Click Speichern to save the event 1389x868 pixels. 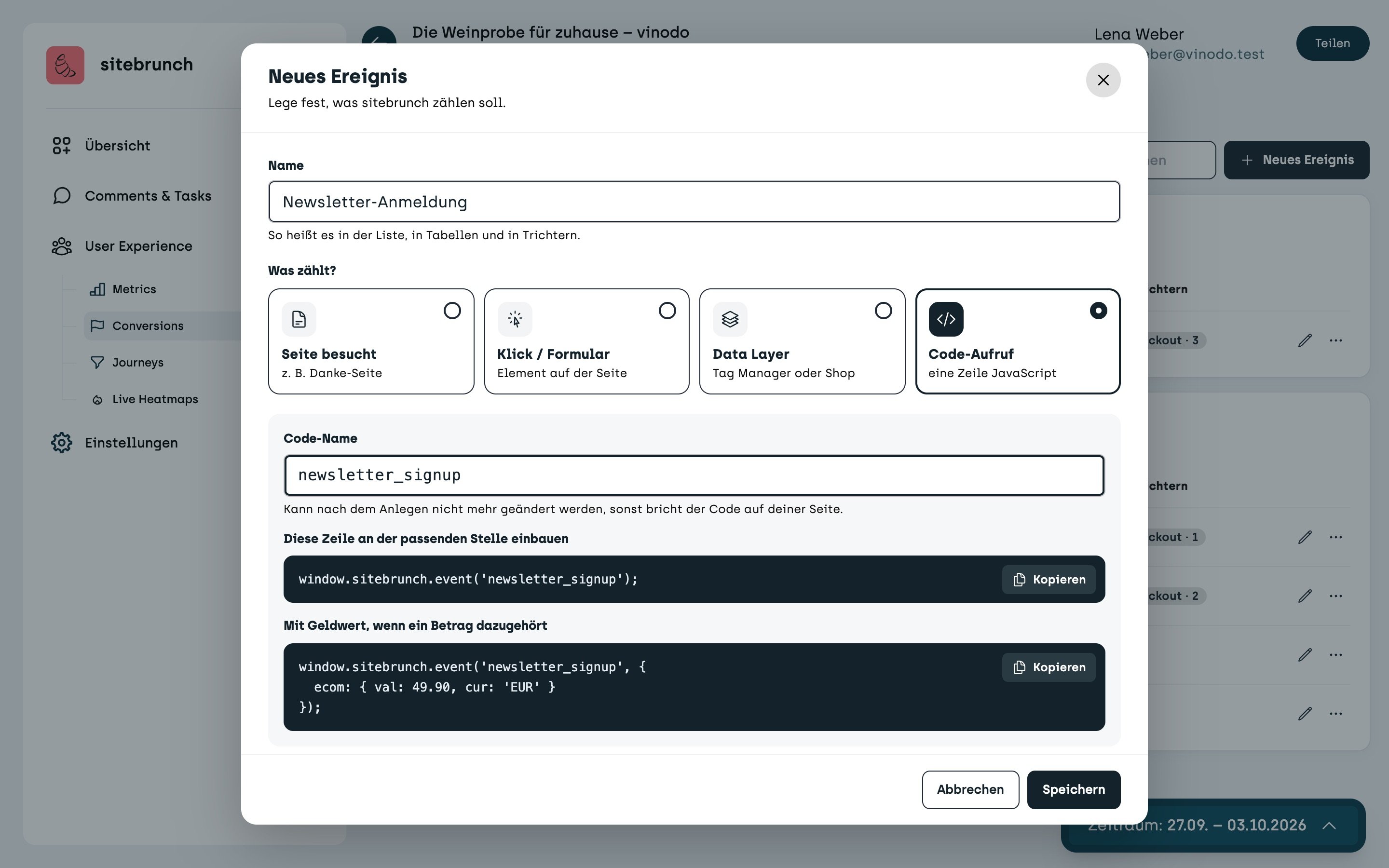tap(1073, 789)
